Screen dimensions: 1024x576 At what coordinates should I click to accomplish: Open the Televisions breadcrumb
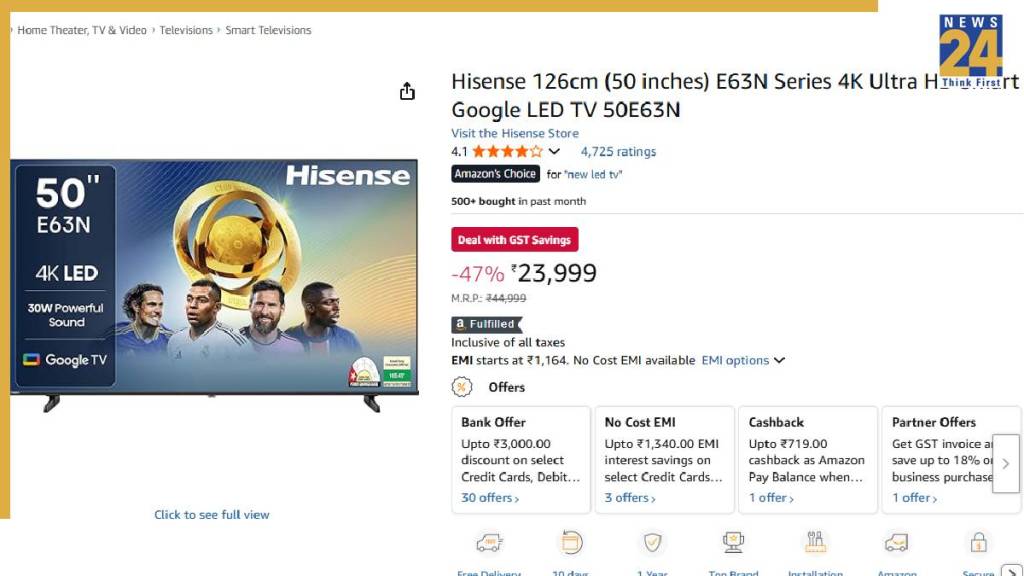(187, 30)
